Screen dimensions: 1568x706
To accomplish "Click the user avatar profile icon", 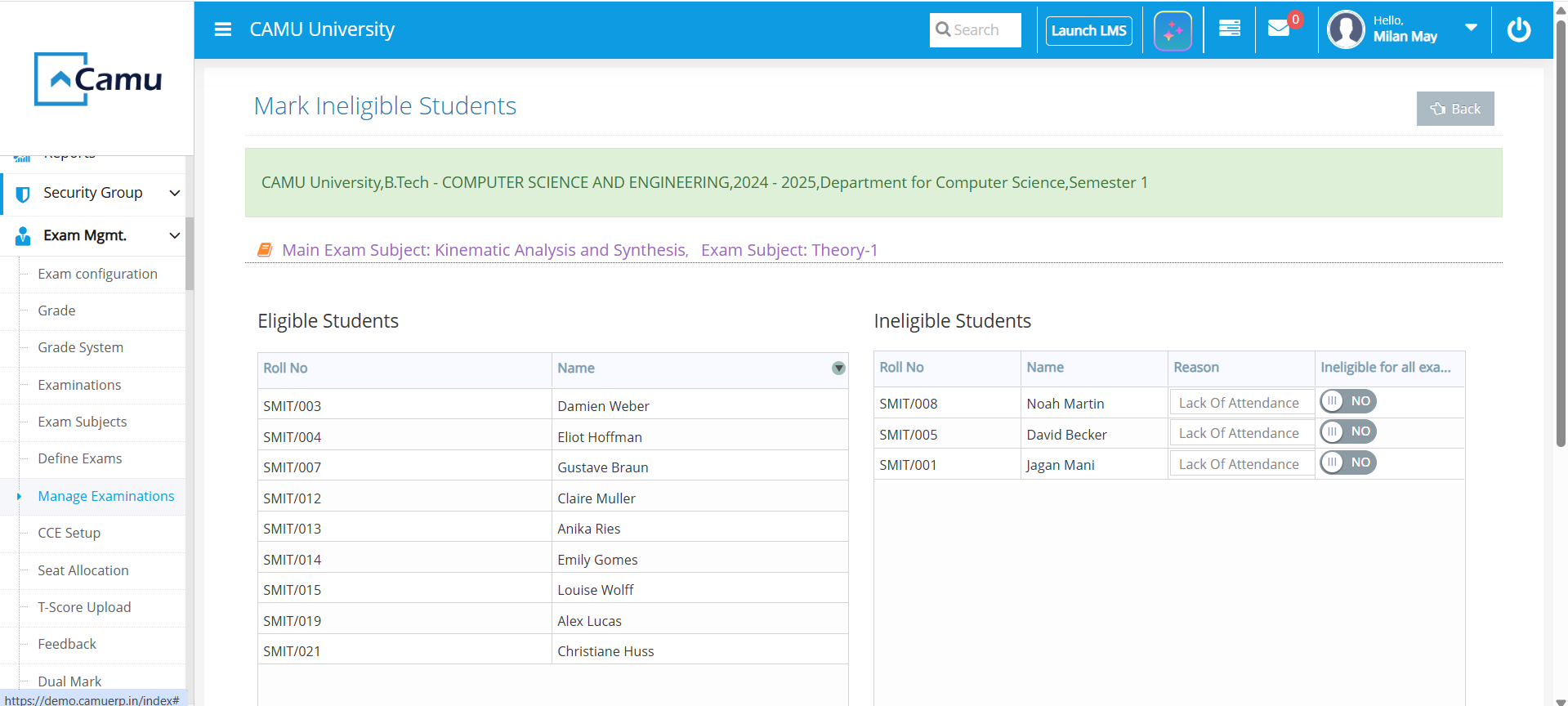I will 1346,30.
